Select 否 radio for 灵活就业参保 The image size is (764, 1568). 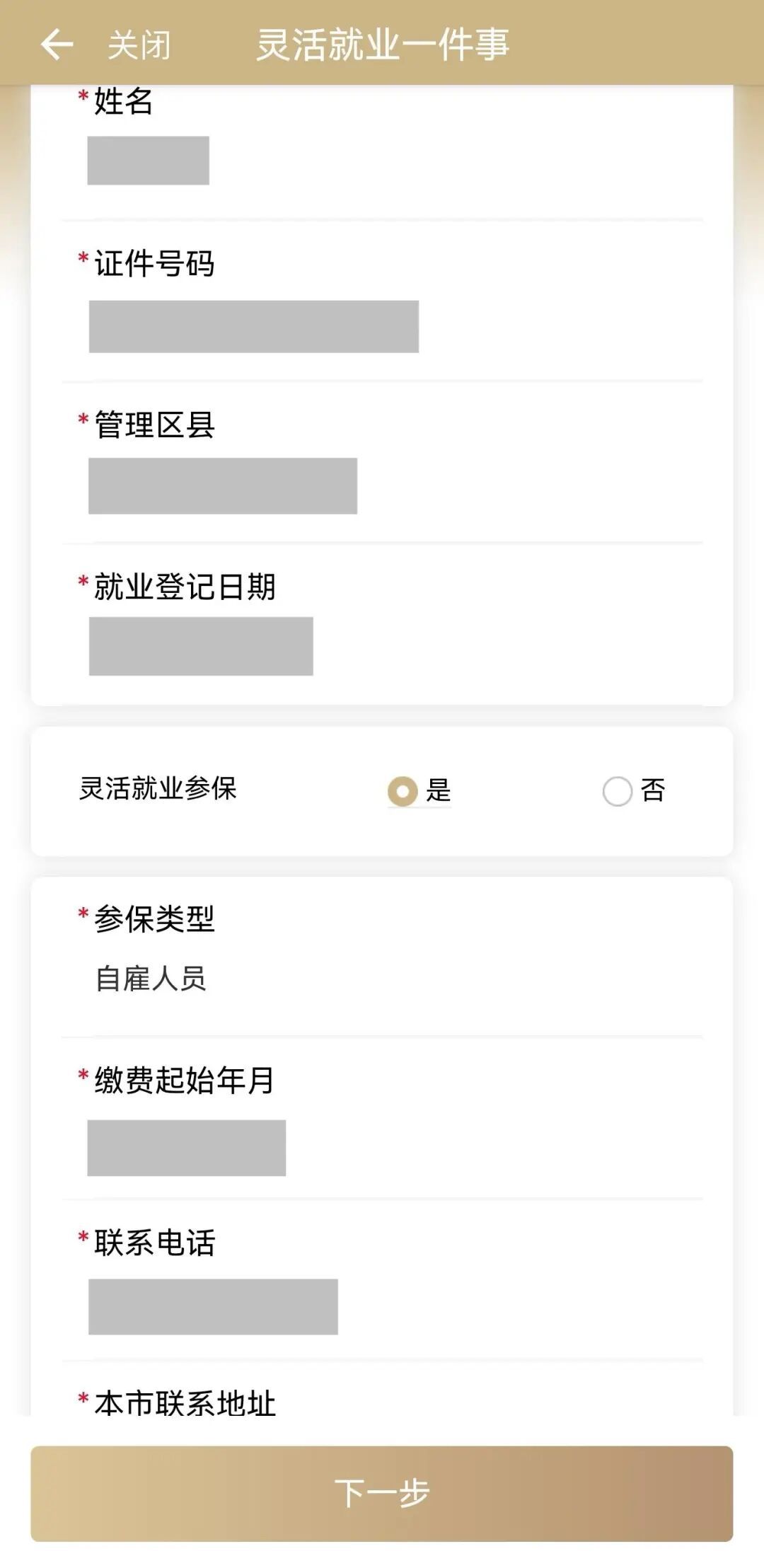pyautogui.click(x=617, y=791)
